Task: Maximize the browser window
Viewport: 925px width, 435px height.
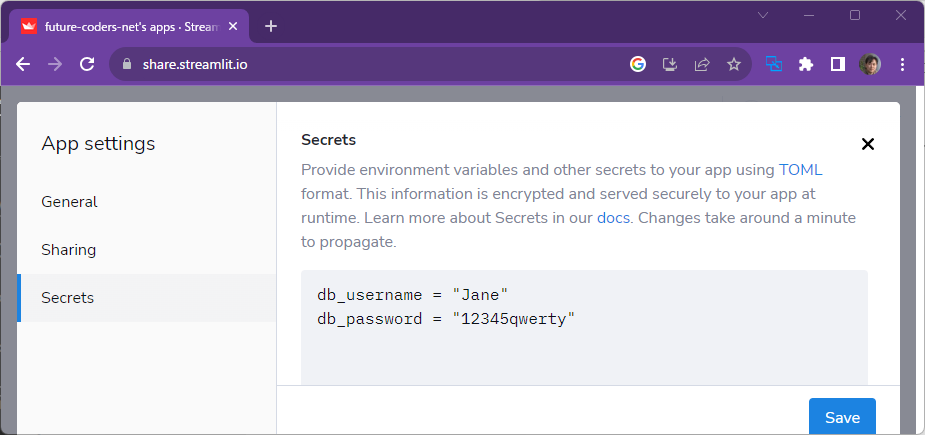Action: point(855,15)
